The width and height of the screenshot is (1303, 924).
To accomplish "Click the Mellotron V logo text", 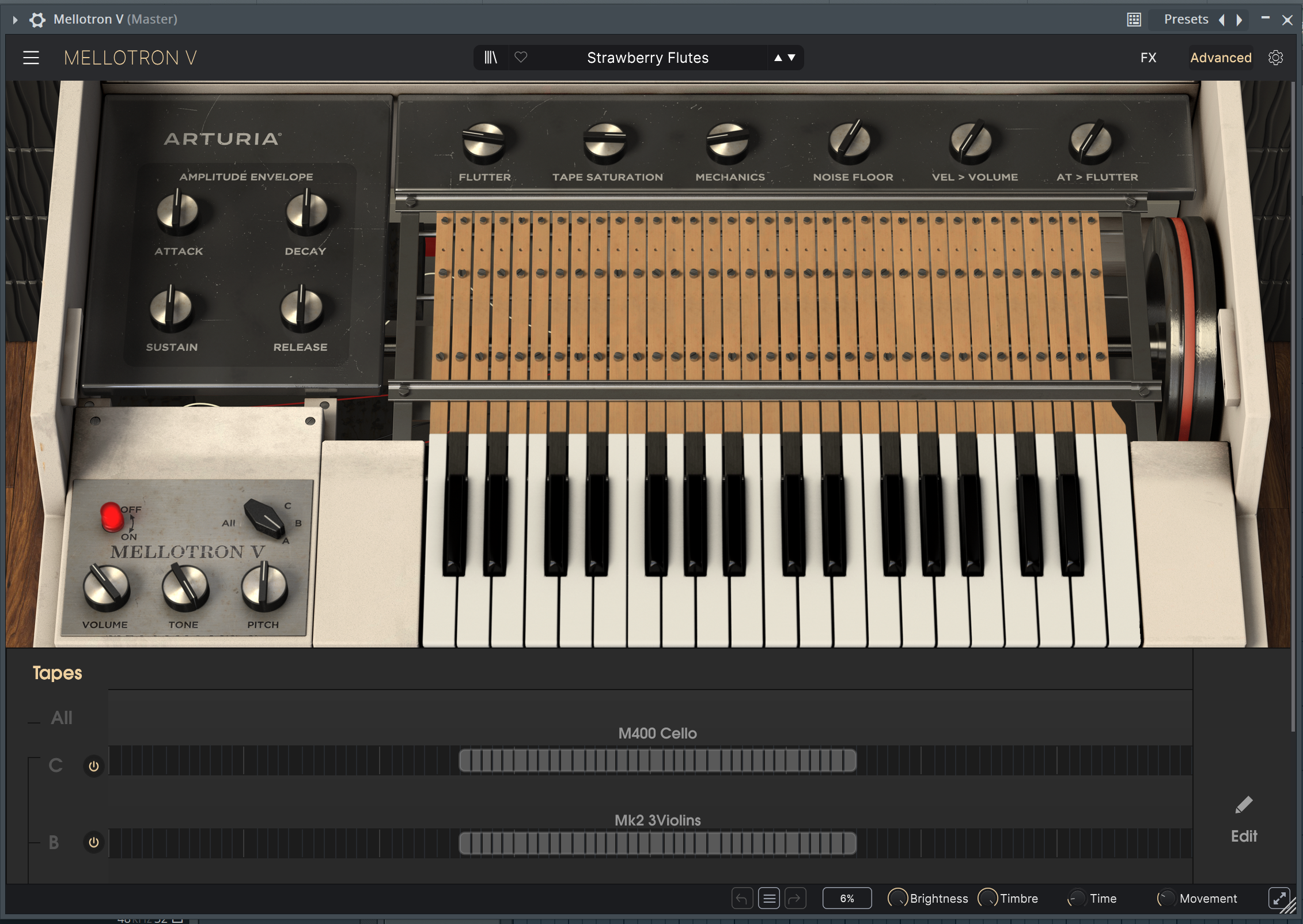I will [x=131, y=58].
